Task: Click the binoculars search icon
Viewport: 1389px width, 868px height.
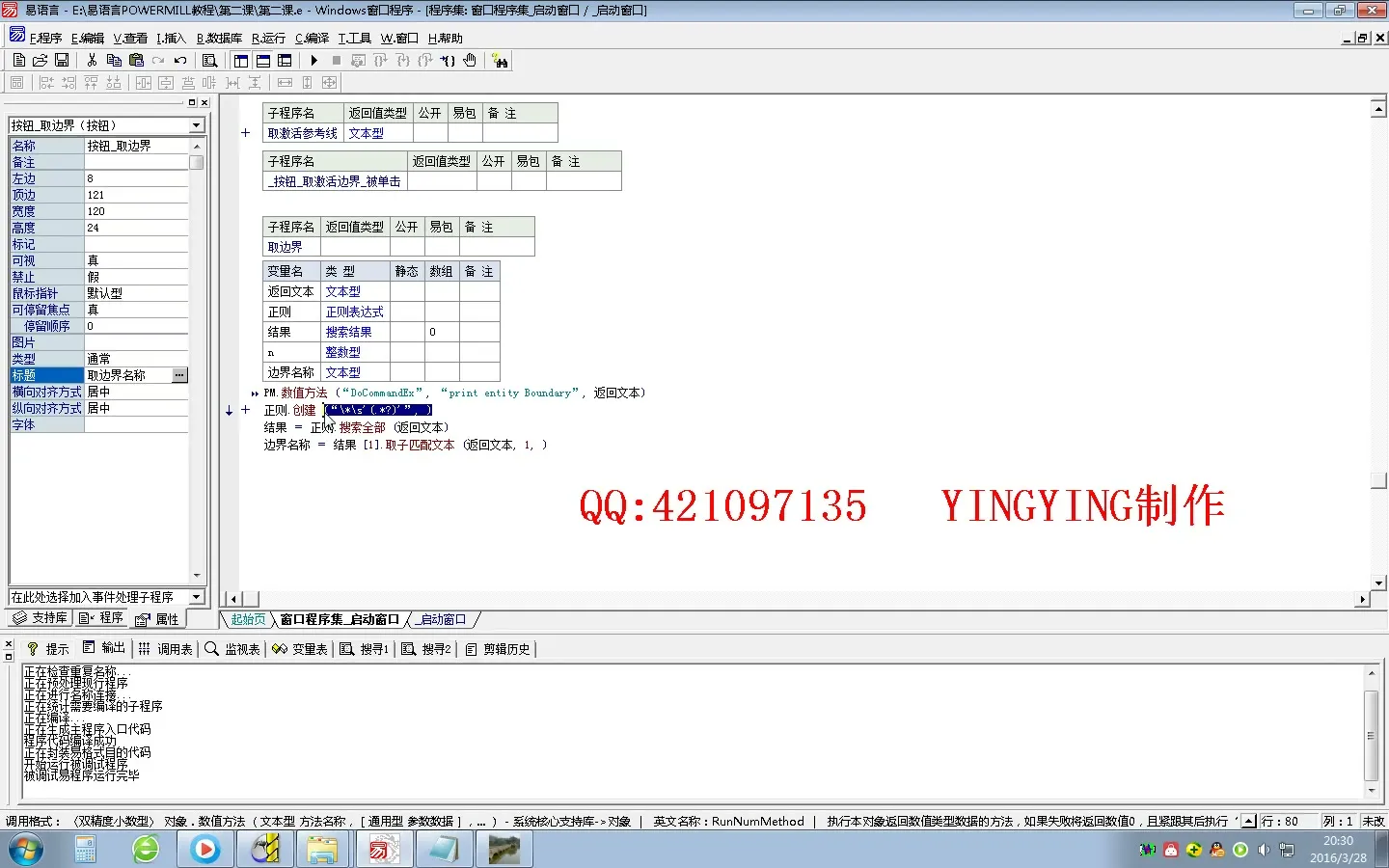Action: 500,61
